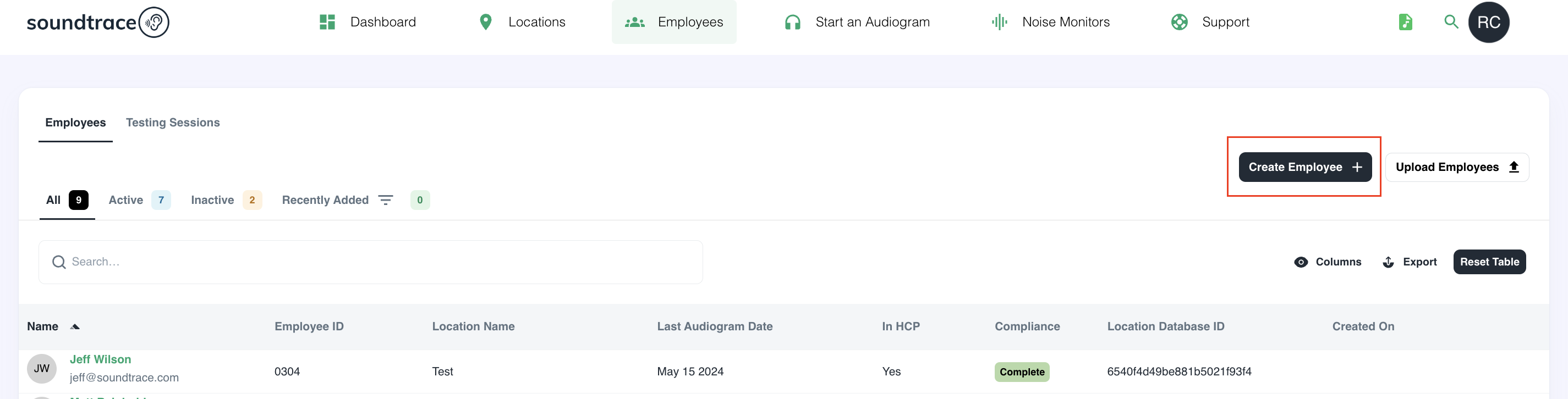Image resolution: width=1568 pixels, height=399 pixels.
Task: Toggle column visibility eye icon
Action: point(1301,262)
